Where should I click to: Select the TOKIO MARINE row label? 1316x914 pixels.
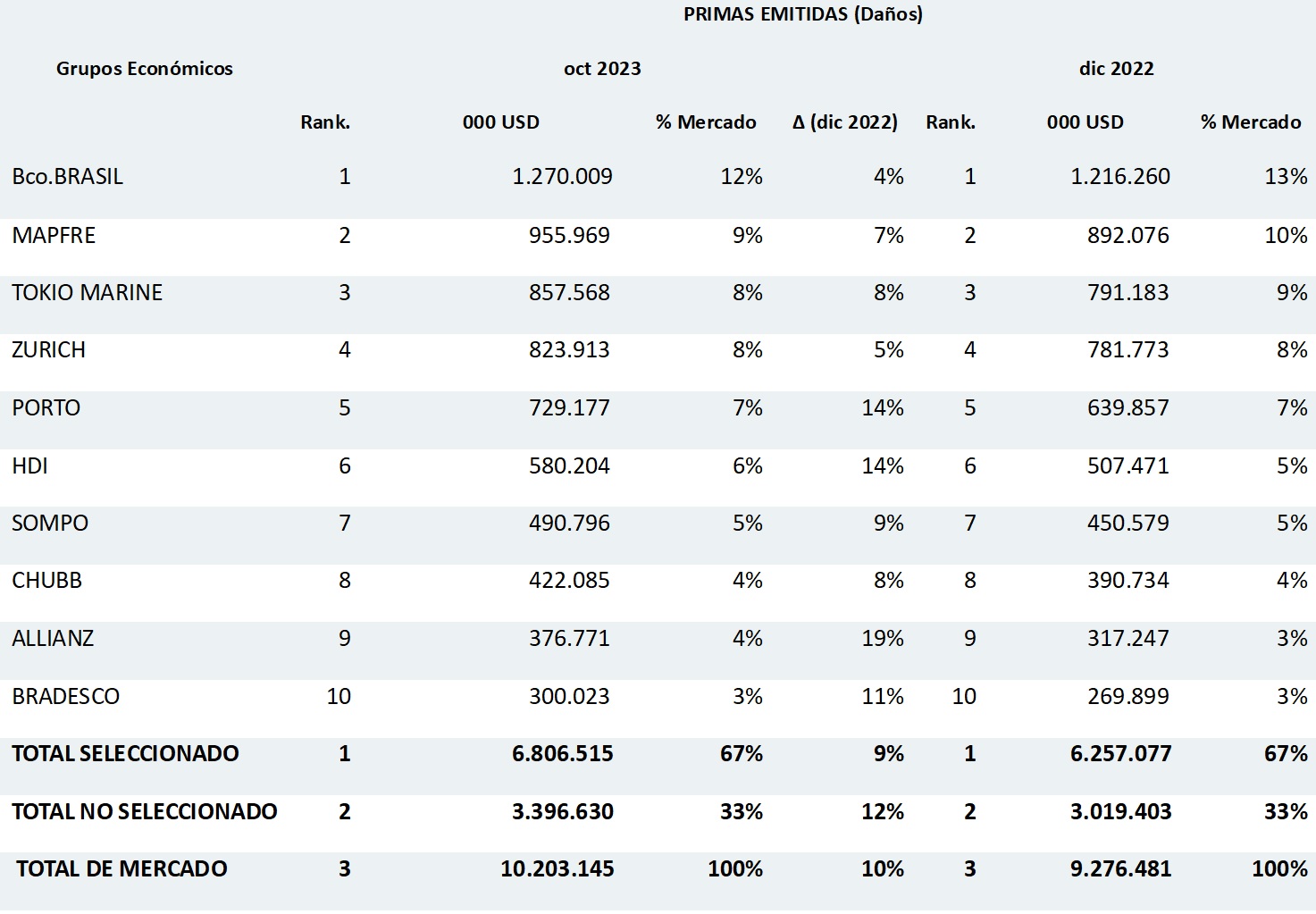88,293
